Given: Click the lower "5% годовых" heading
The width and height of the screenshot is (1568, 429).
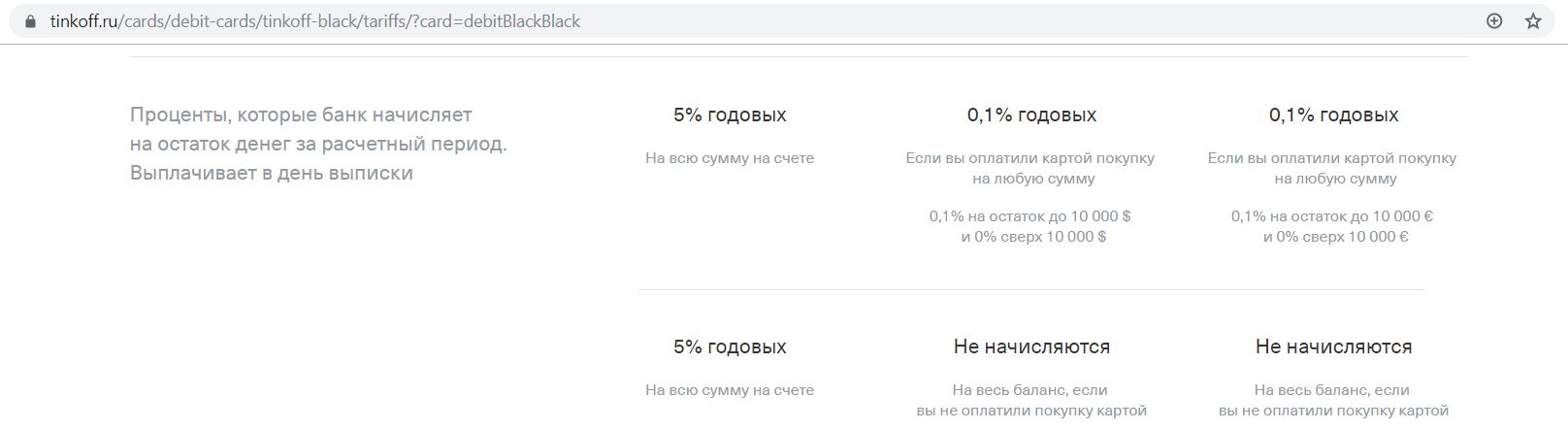Looking at the screenshot, I should point(730,346).
